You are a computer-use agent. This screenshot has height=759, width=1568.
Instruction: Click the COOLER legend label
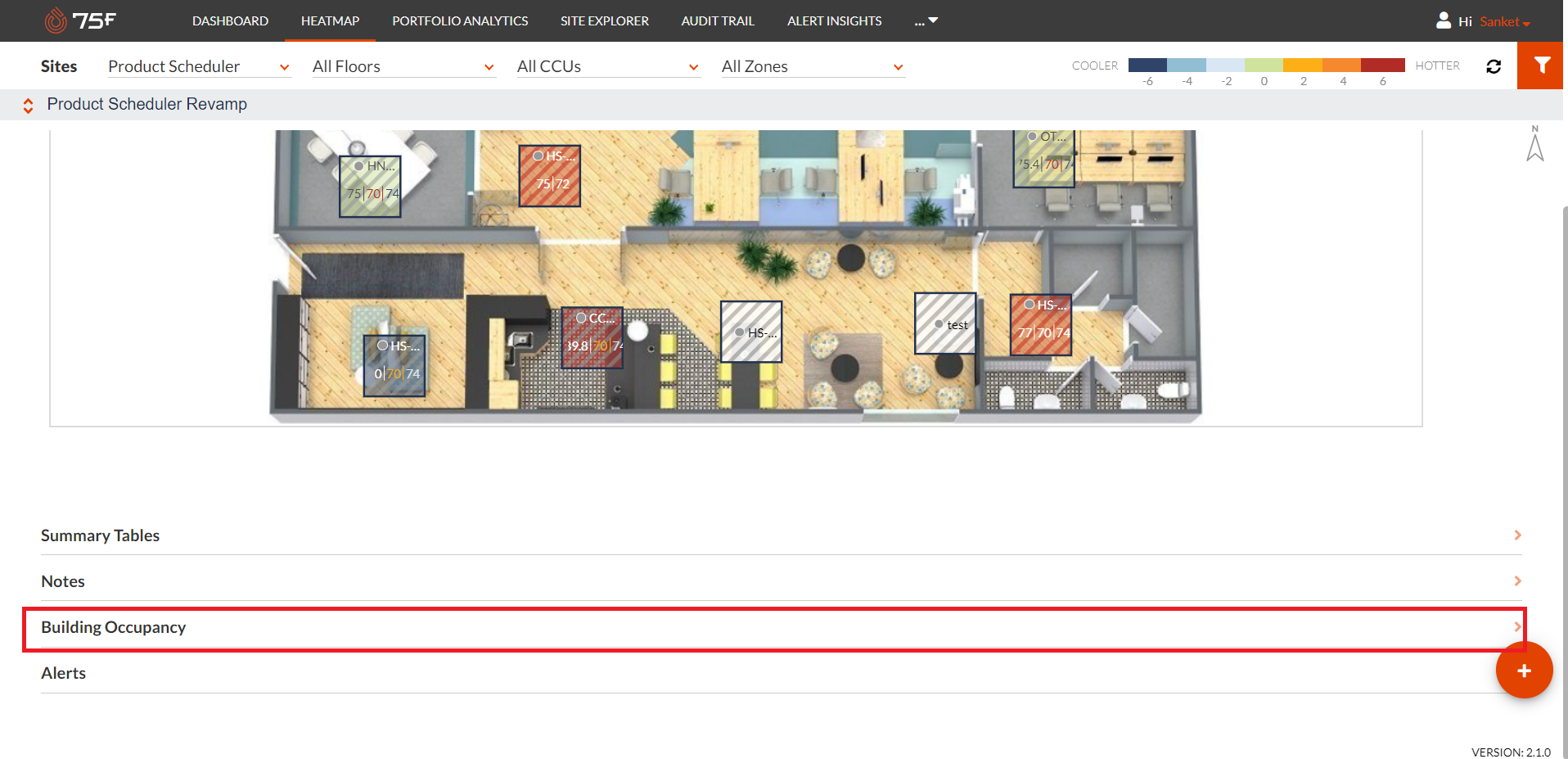[1095, 66]
